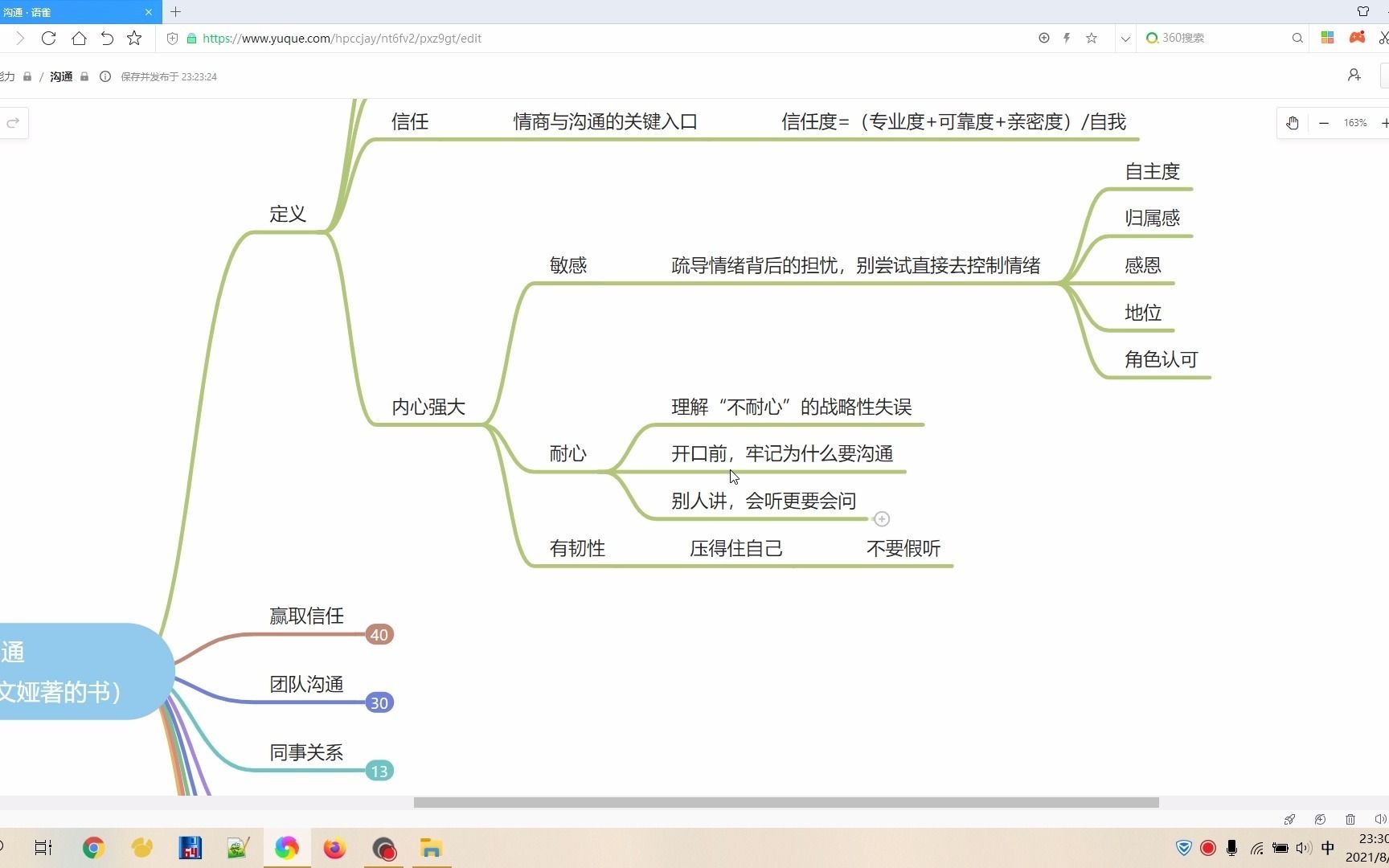Viewport: 1389px width, 868px height.
Task: Open the game controller icon
Action: click(x=1357, y=38)
